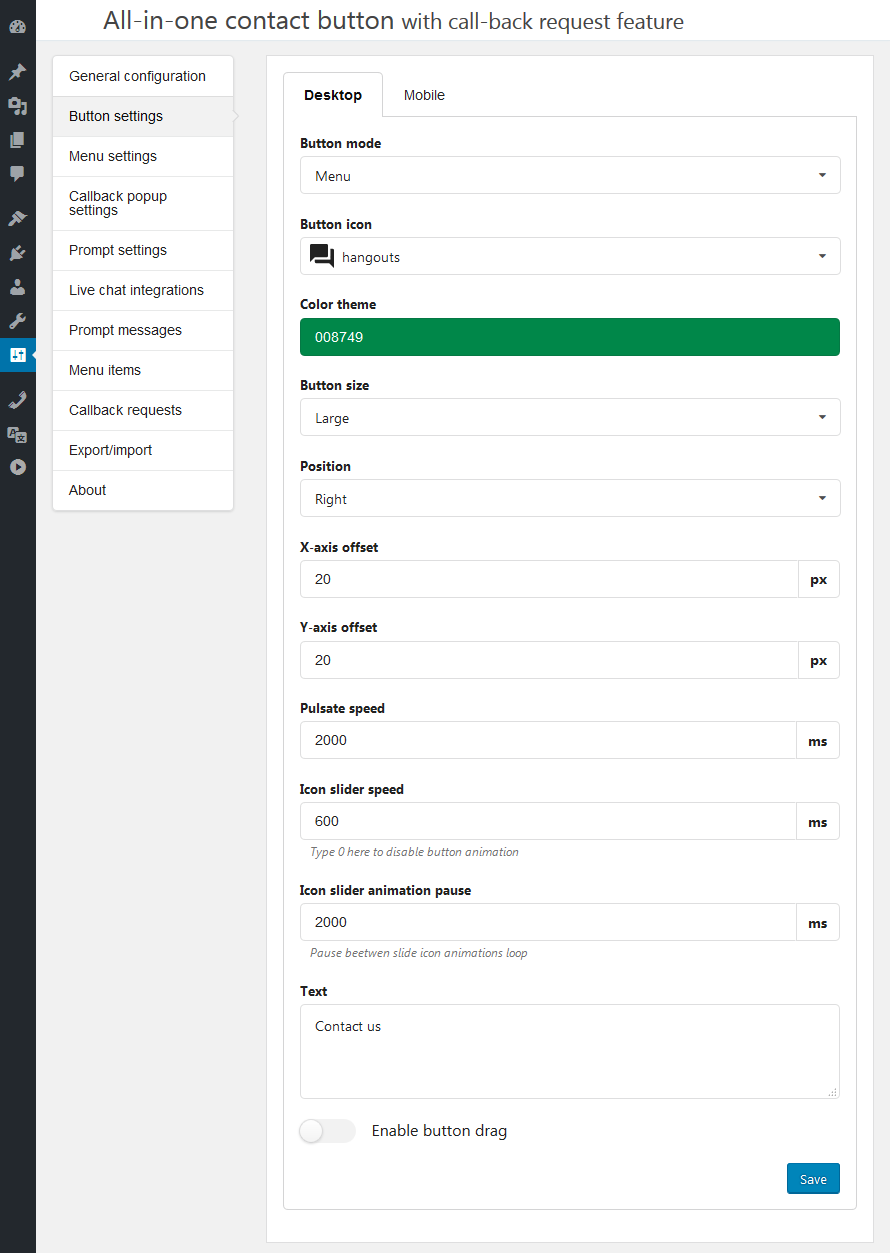This screenshot has width=890, height=1253.
Task: Toggle the Enable button drag switch
Action: tap(328, 1131)
